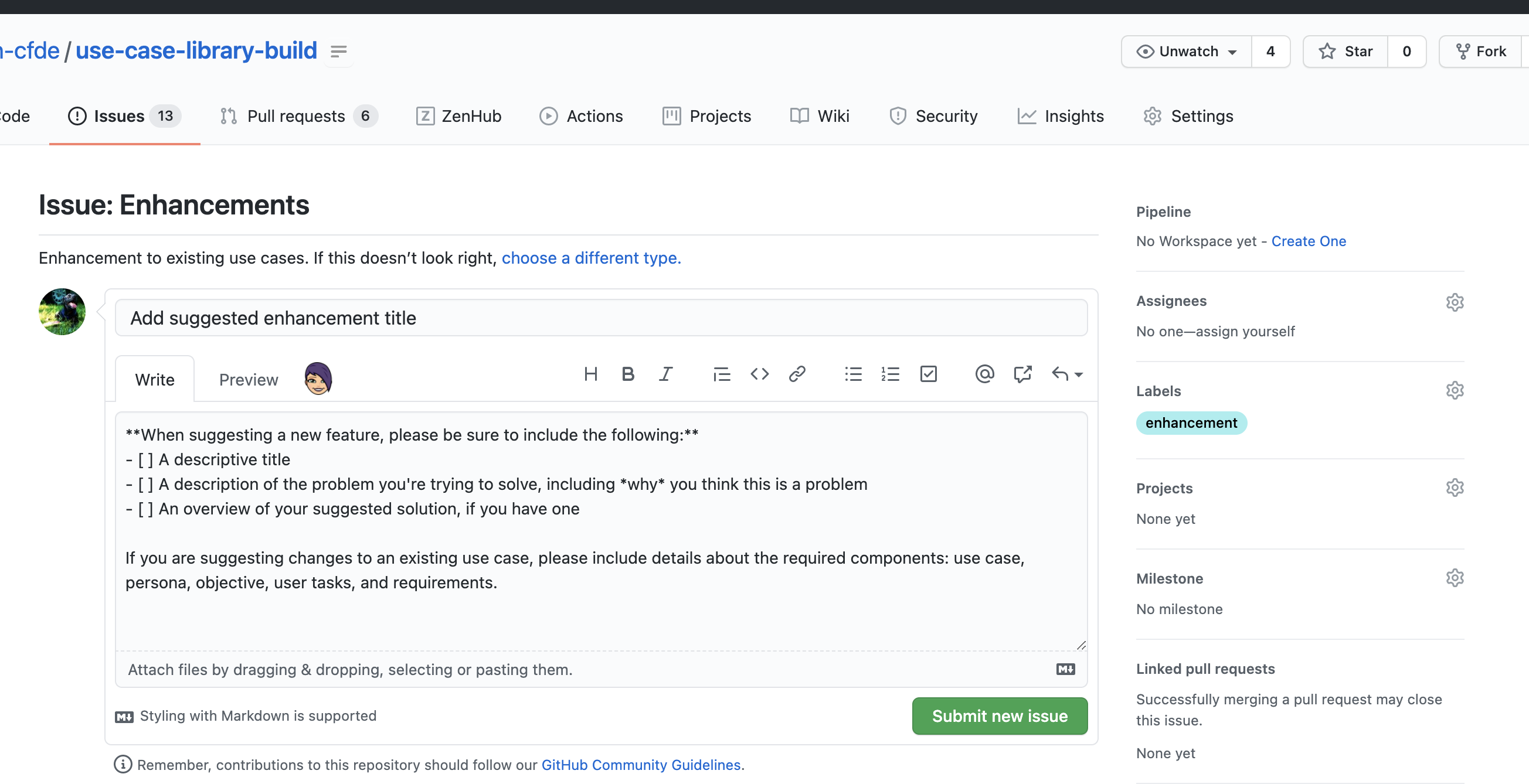Open the repository Settings tab
Image resolution: width=1529 pixels, height=784 pixels.
[1188, 116]
